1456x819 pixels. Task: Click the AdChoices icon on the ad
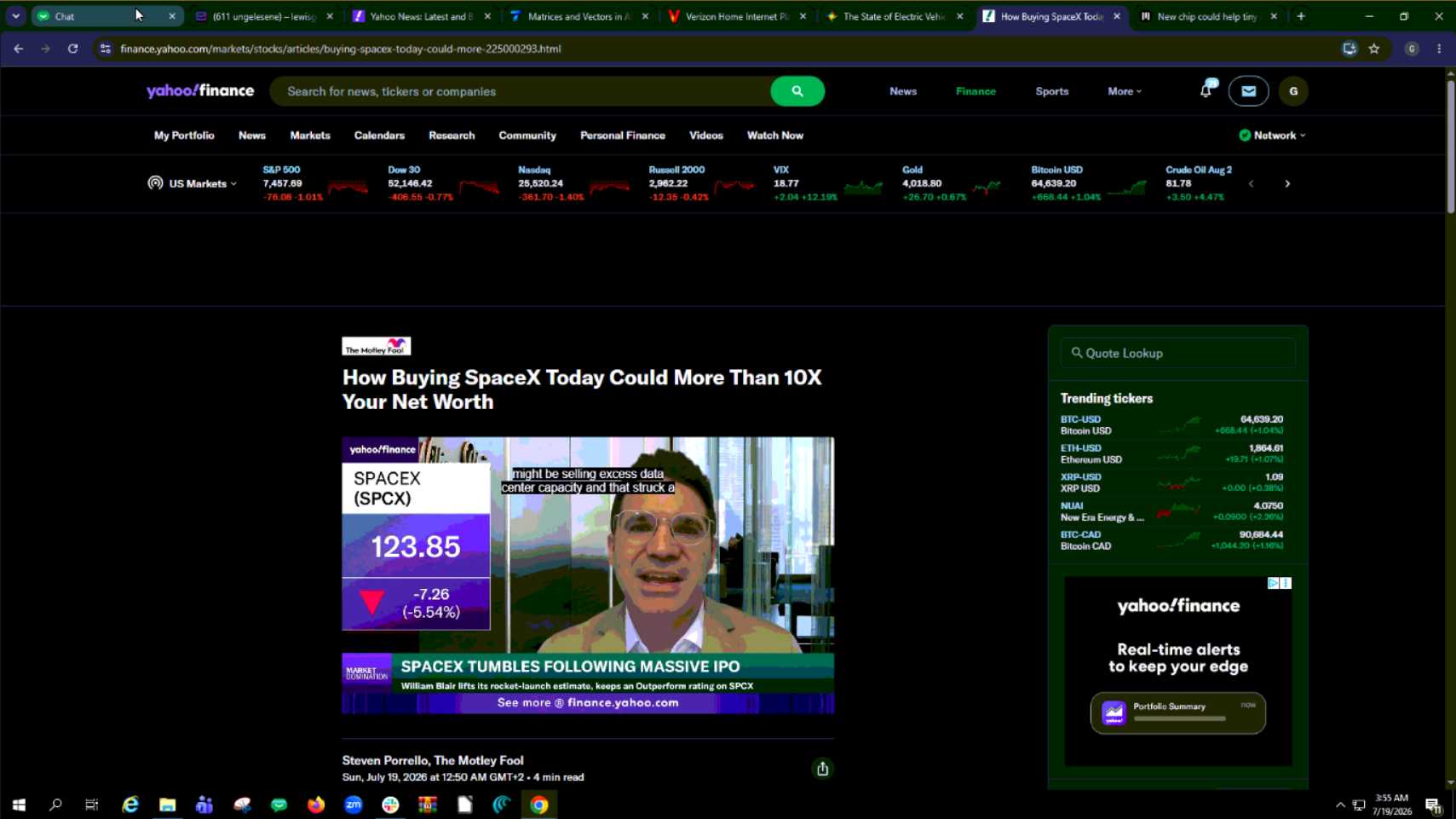1273,583
